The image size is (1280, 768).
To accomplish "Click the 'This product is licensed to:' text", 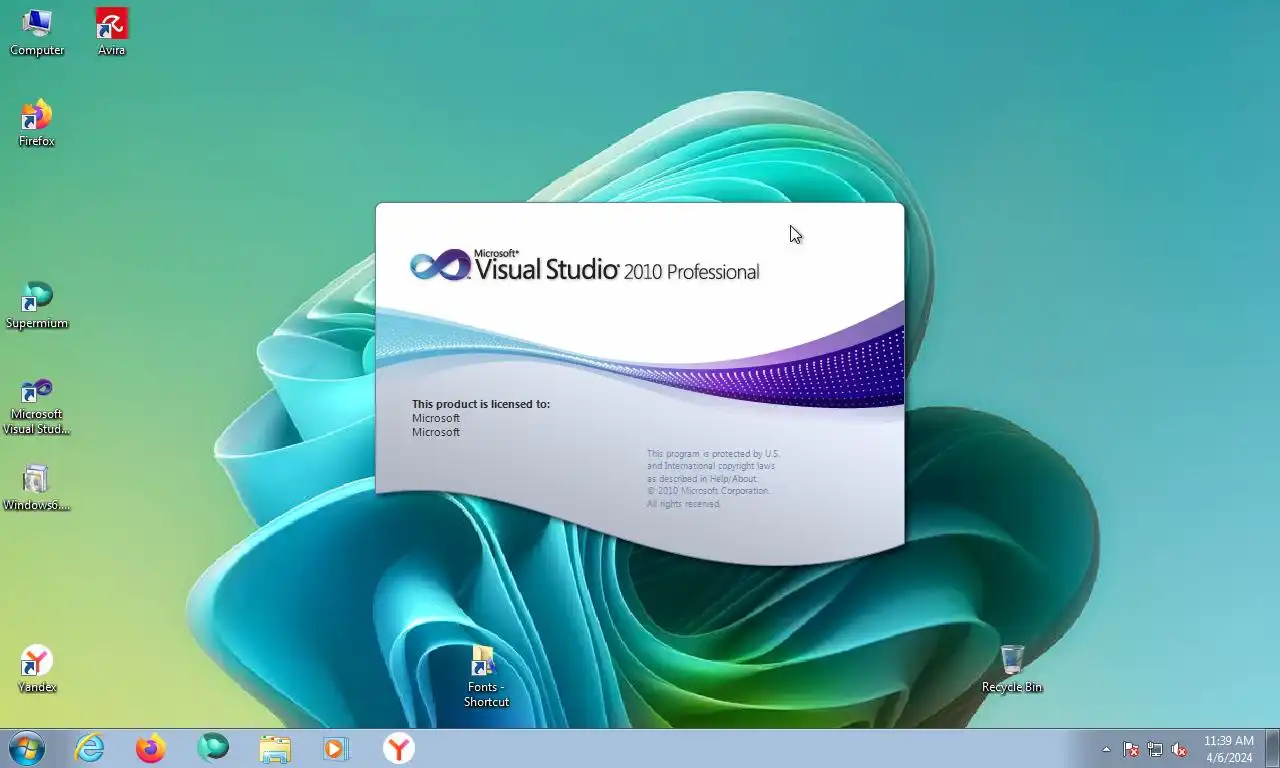I will [x=481, y=404].
